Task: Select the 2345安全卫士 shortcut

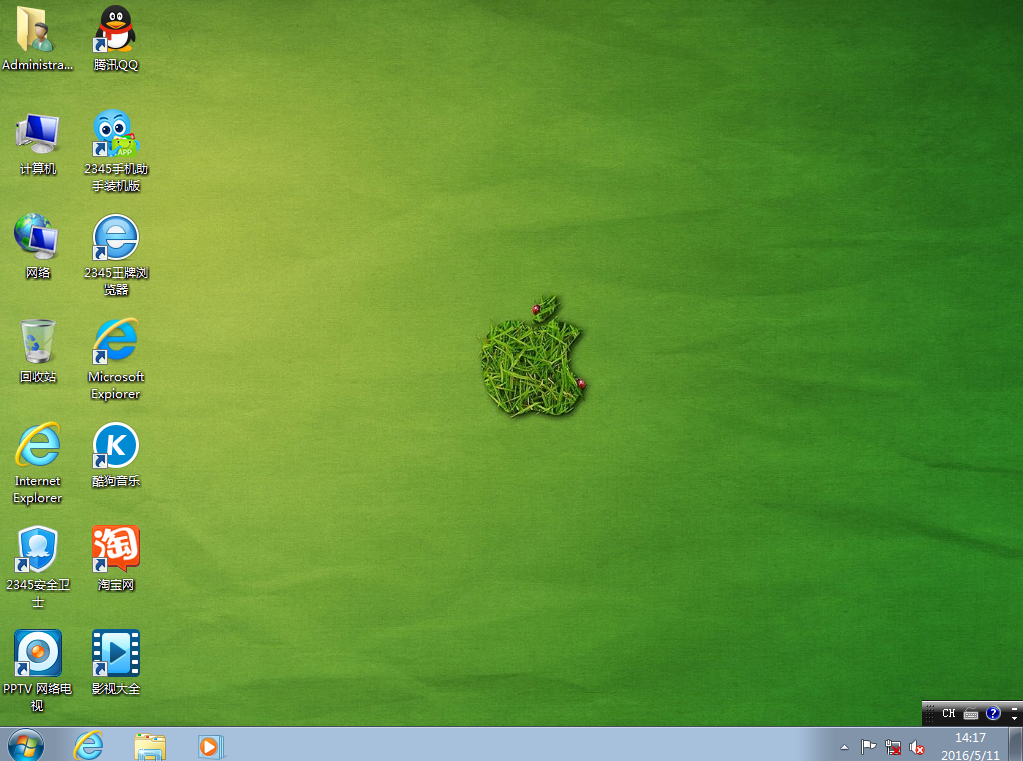Action: 37,567
